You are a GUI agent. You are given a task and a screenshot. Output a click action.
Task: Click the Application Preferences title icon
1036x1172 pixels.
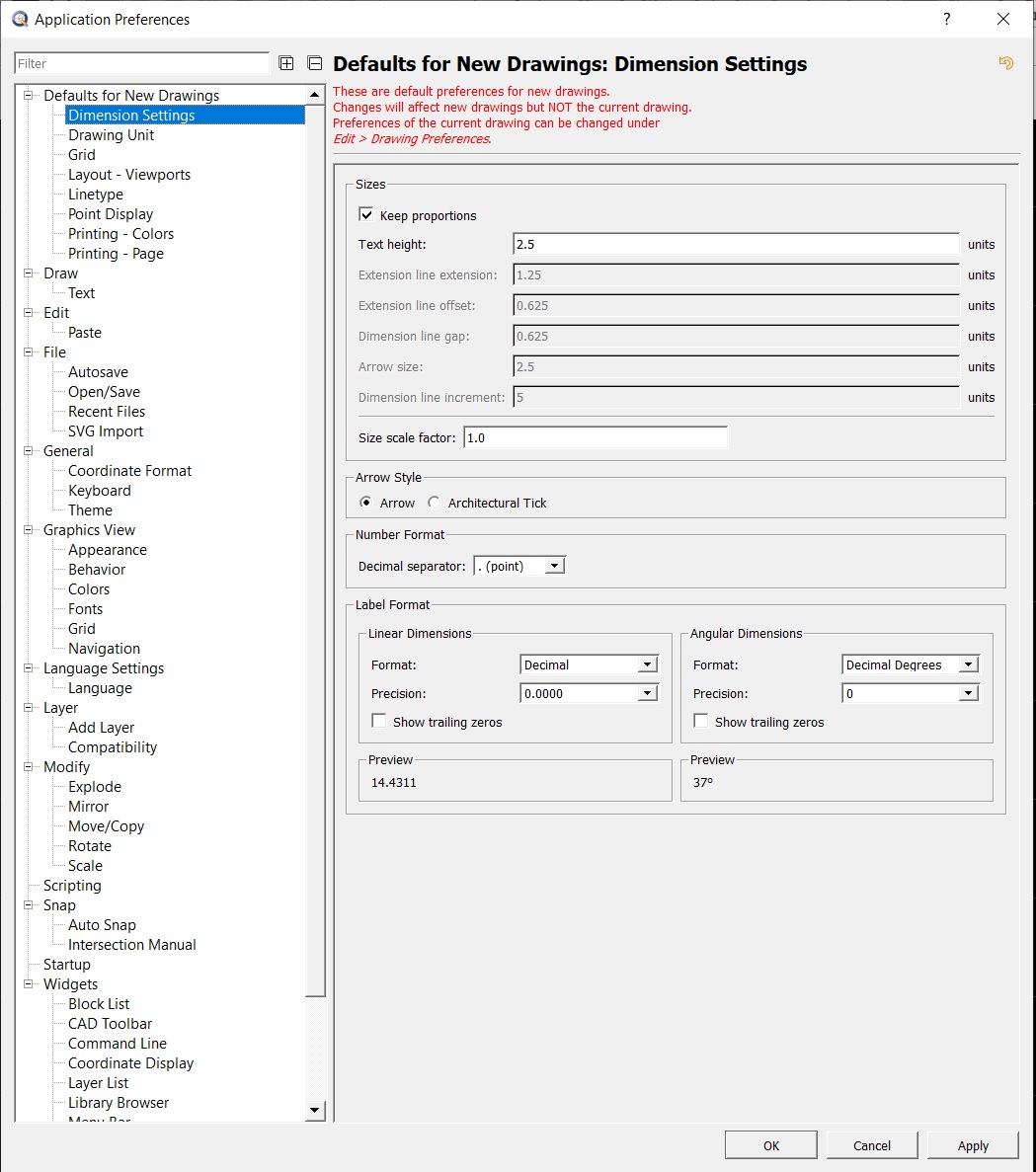20,19
